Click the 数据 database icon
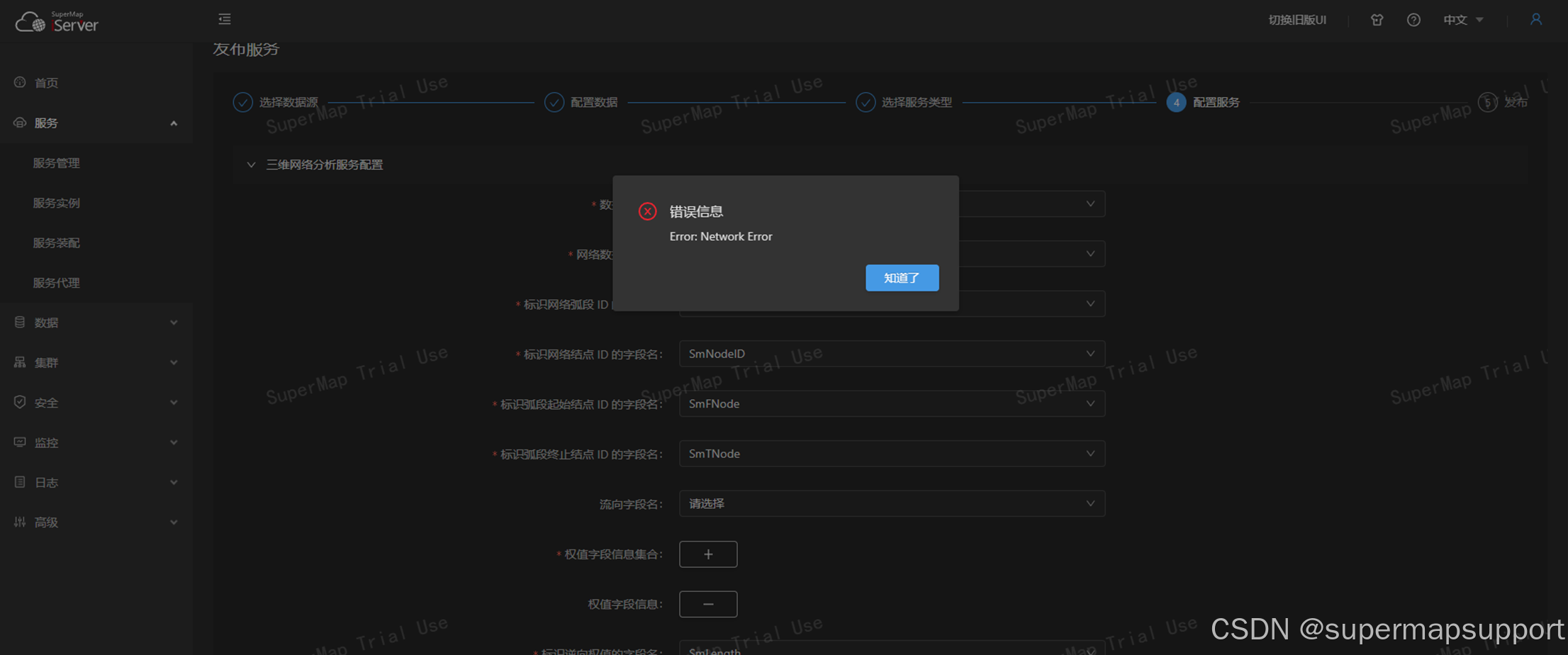Viewport: 1568px width, 655px height. click(x=19, y=322)
